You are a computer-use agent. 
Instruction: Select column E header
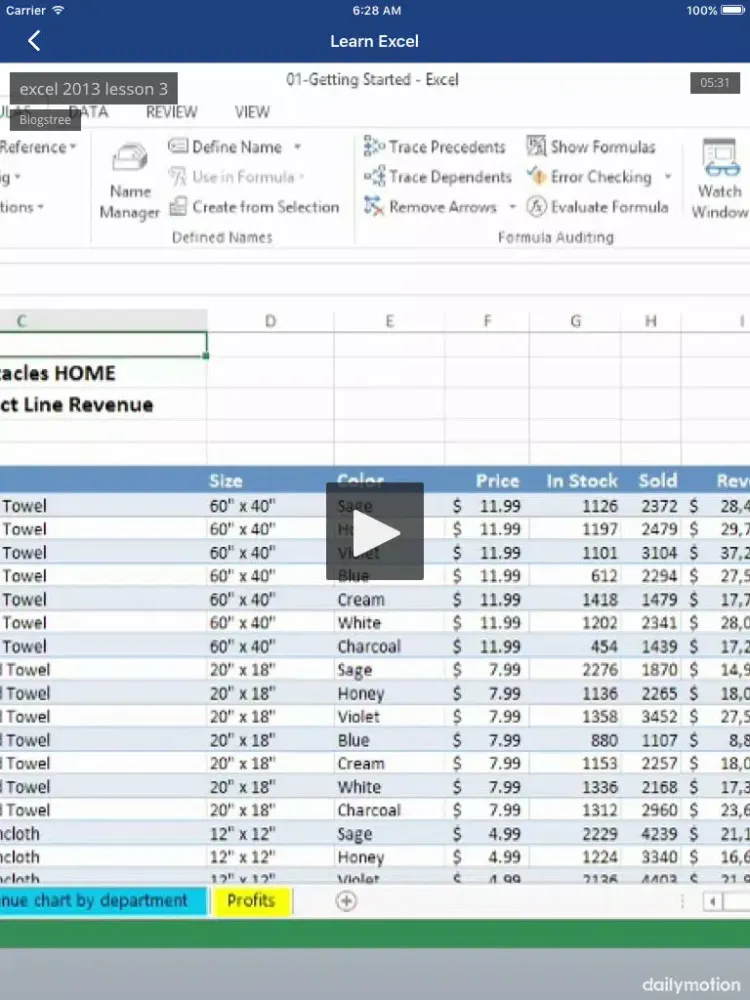[390, 321]
